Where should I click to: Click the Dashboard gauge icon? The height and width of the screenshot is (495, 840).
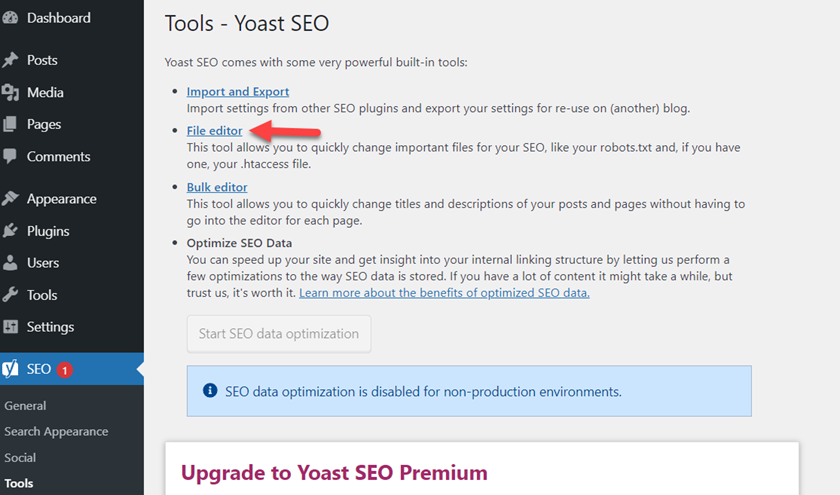click(10, 18)
